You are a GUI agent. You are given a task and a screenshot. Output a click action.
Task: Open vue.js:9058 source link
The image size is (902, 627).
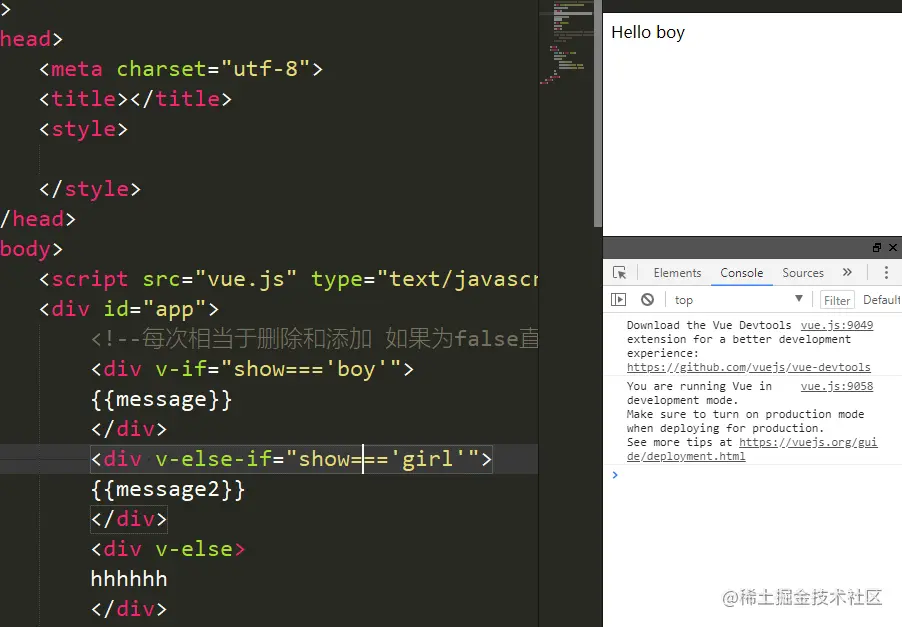pyautogui.click(x=836, y=386)
